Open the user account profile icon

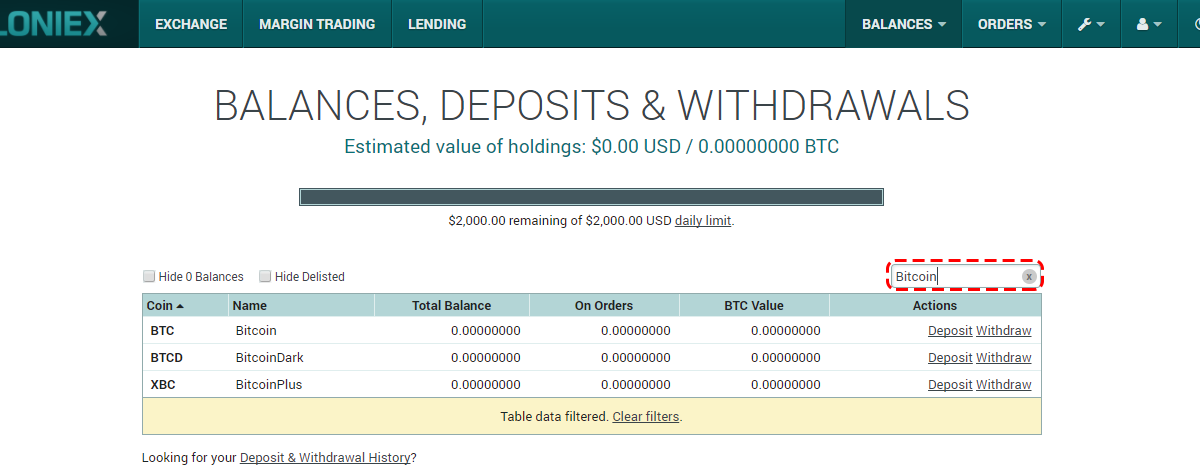tap(1143, 24)
